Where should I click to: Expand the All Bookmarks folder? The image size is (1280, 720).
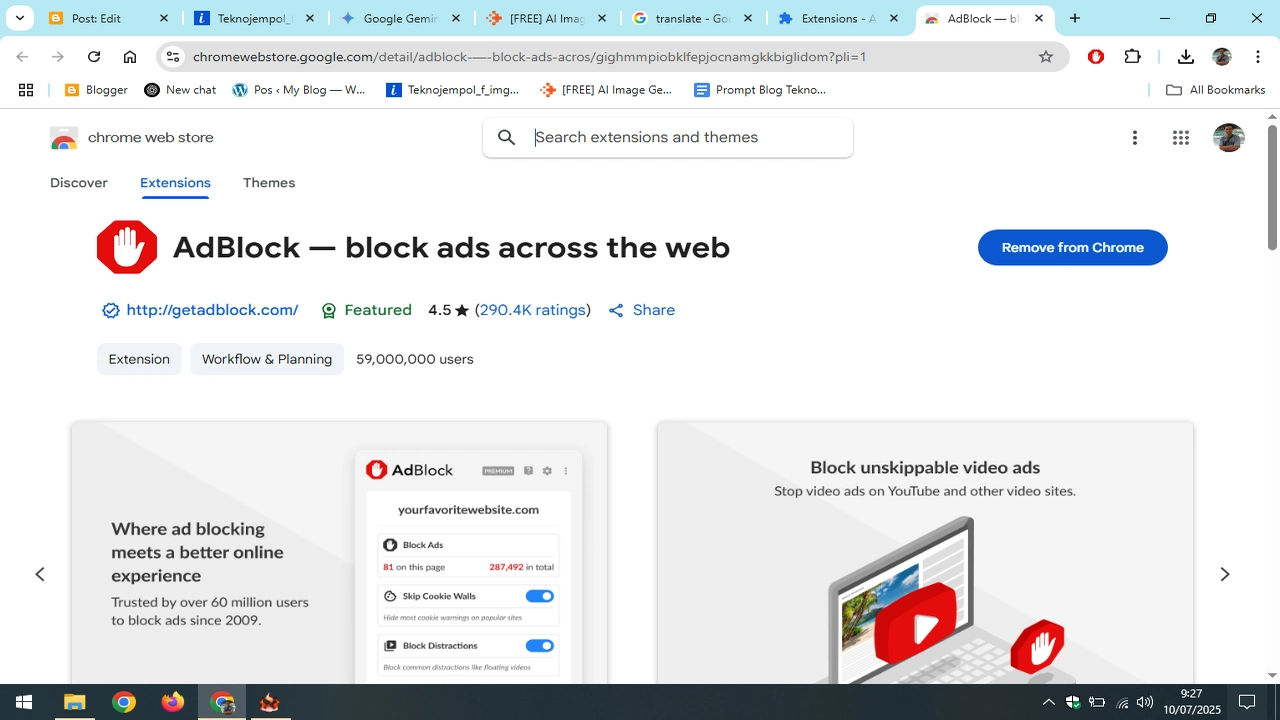point(1216,90)
